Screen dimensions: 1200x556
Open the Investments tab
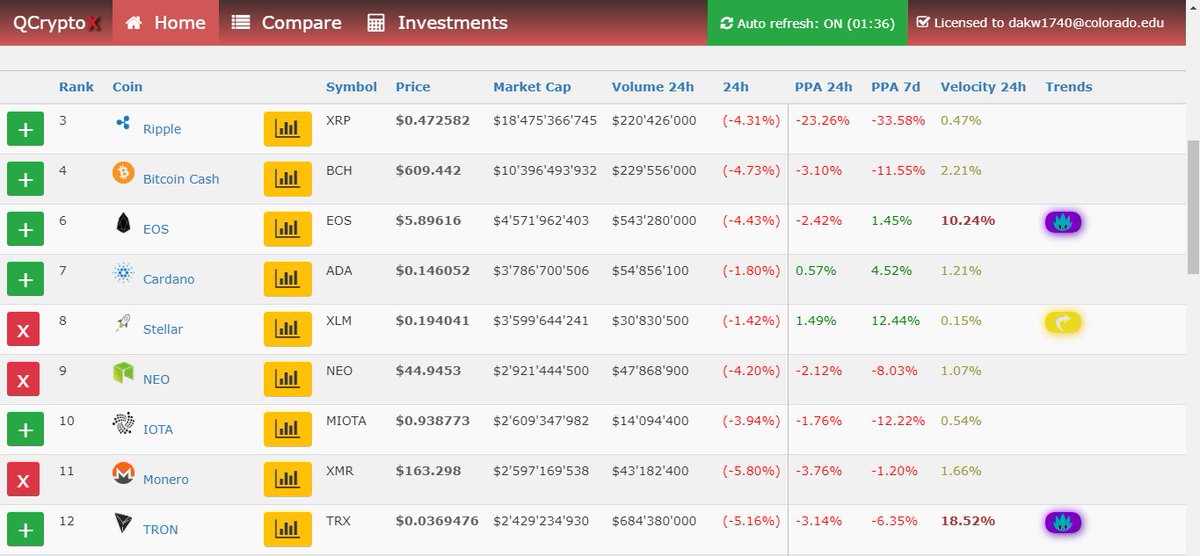point(437,22)
